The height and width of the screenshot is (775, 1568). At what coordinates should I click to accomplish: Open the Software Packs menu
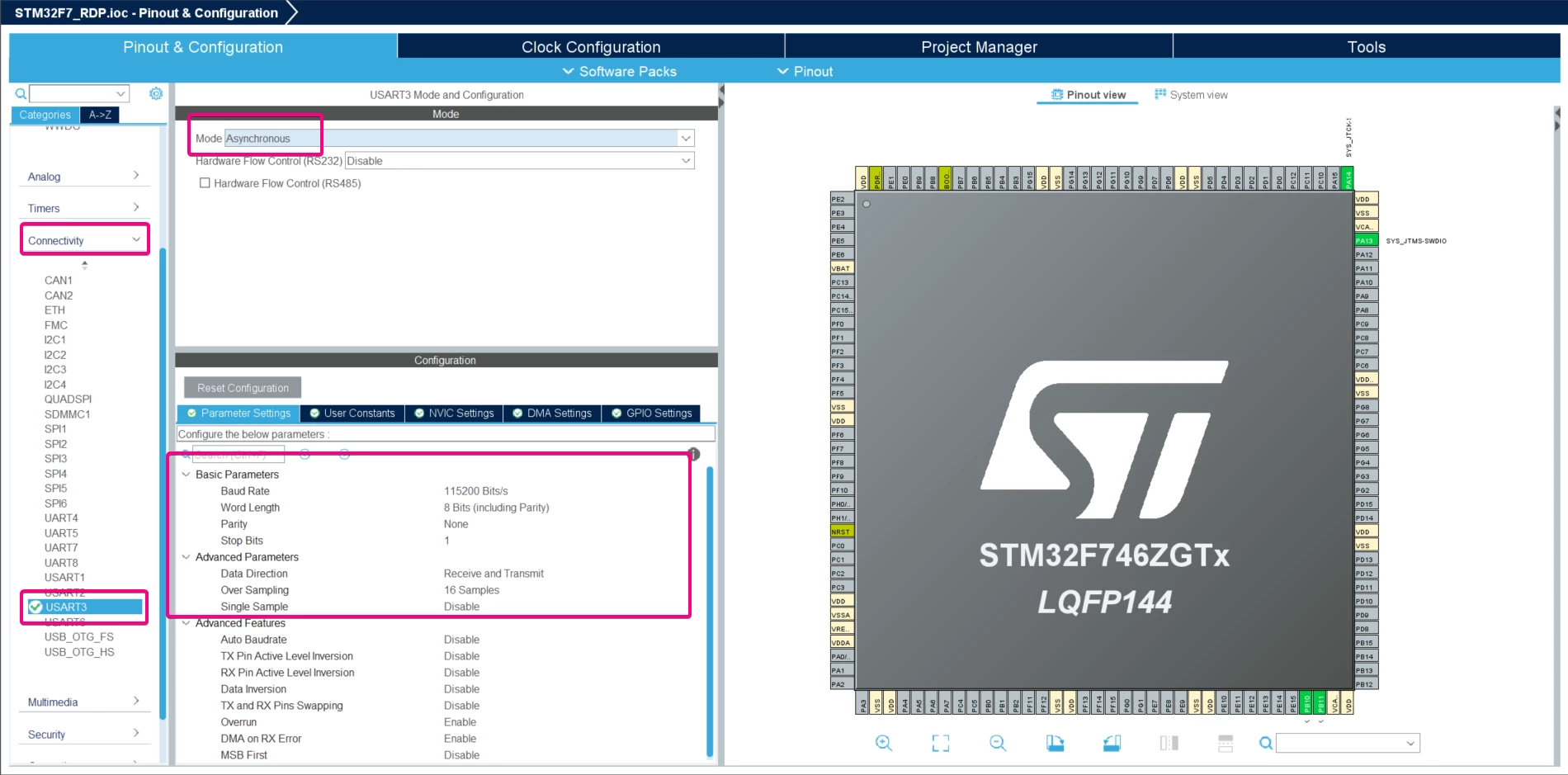click(619, 71)
